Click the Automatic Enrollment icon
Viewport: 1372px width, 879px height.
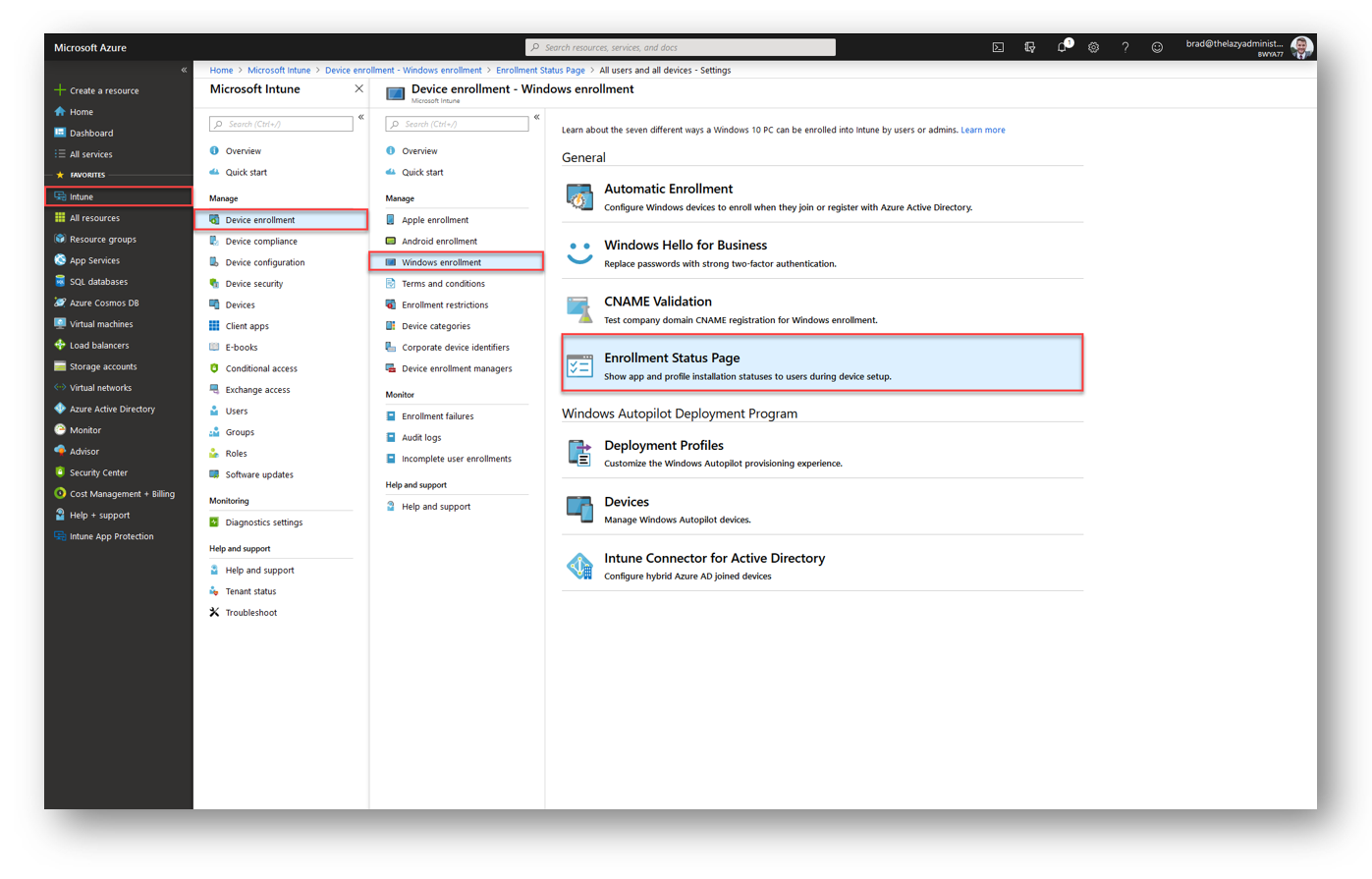[579, 196]
